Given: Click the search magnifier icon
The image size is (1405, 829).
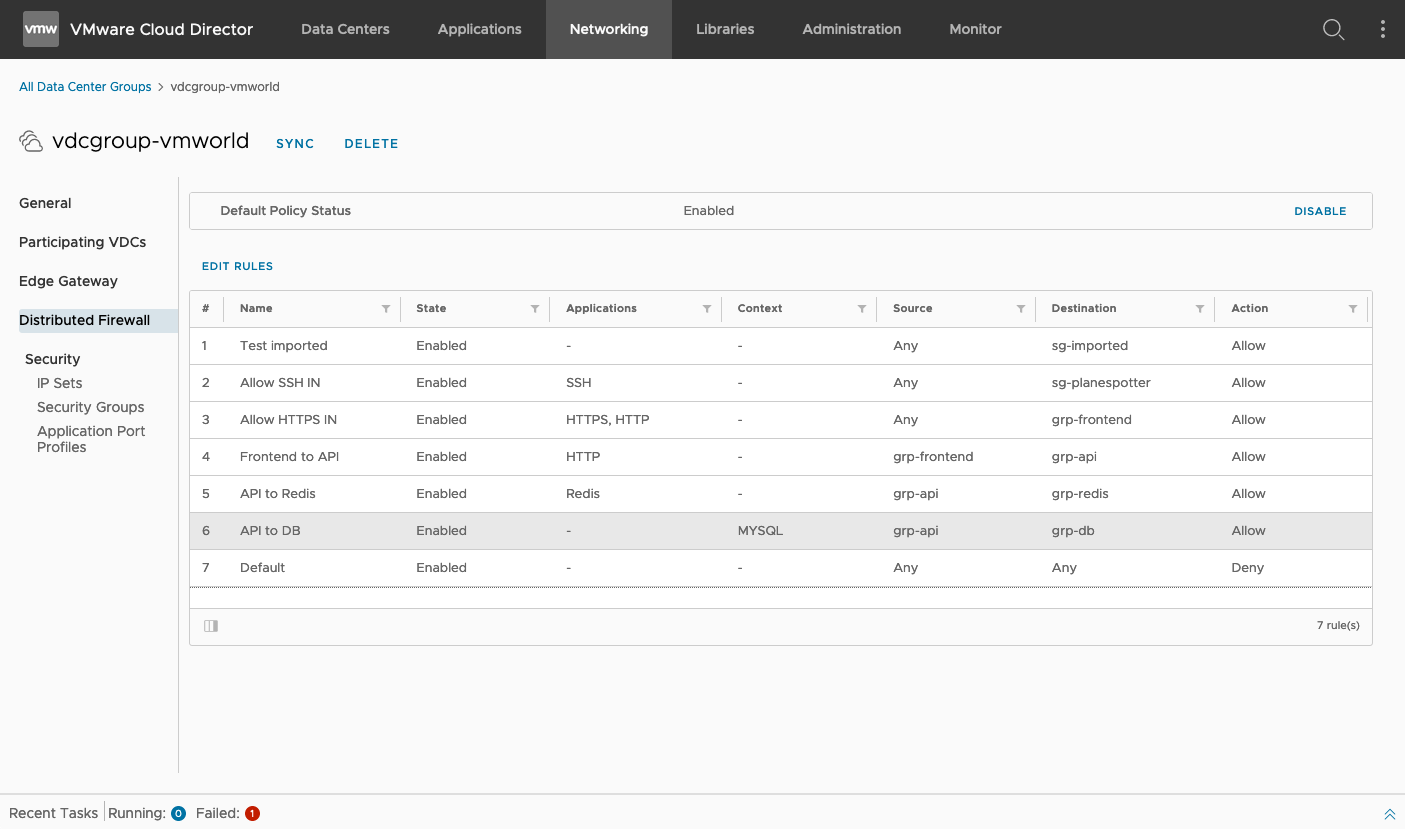Looking at the screenshot, I should pyautogui.click(x=1333, y=29).
